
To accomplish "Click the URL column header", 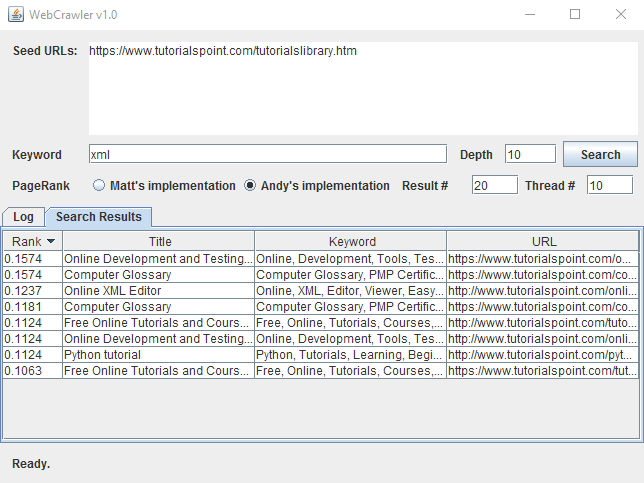I will point(543,241).
